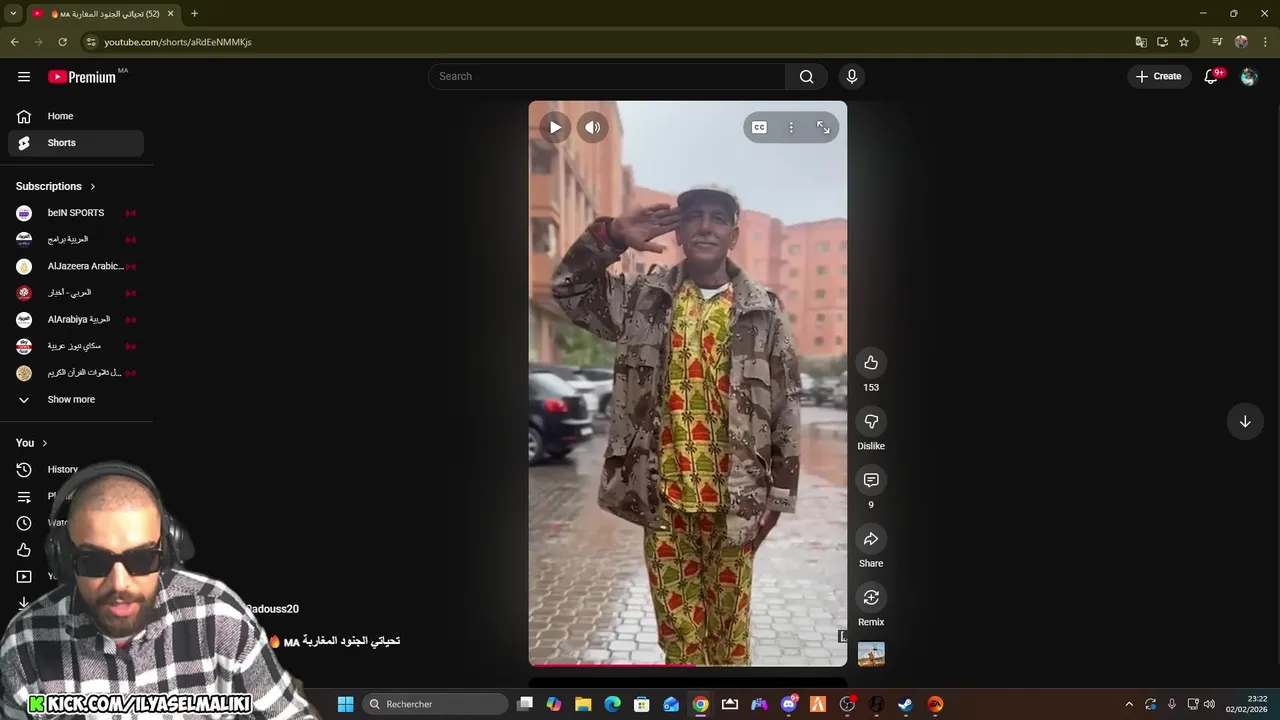Share this Short
1280x720 pixels.
(871, 539)
